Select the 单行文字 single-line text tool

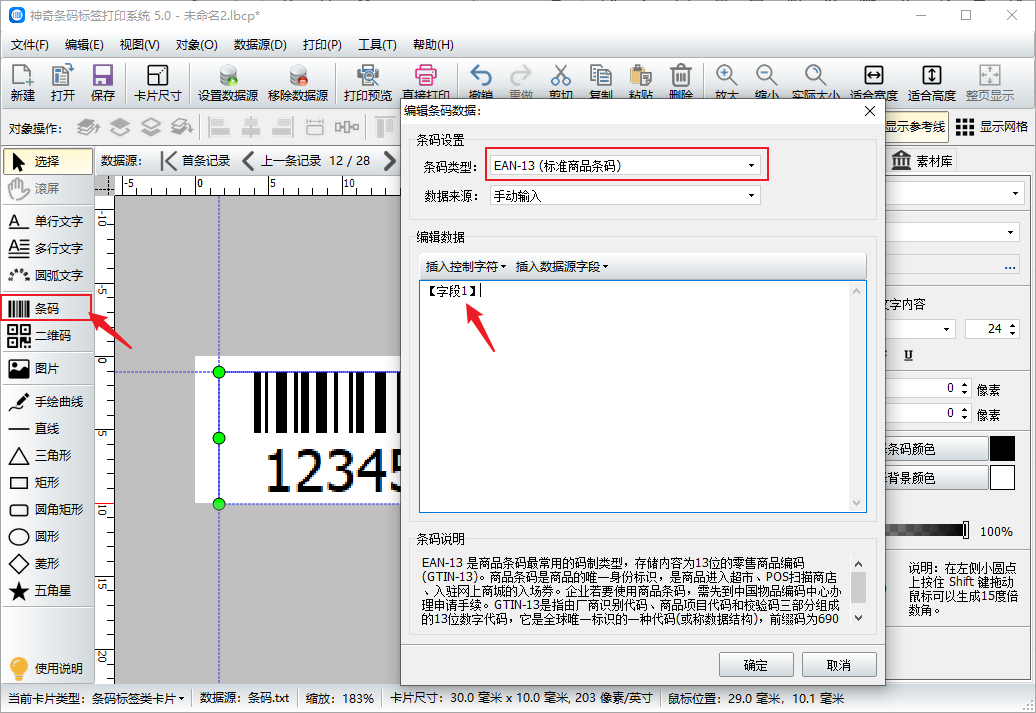47,221
